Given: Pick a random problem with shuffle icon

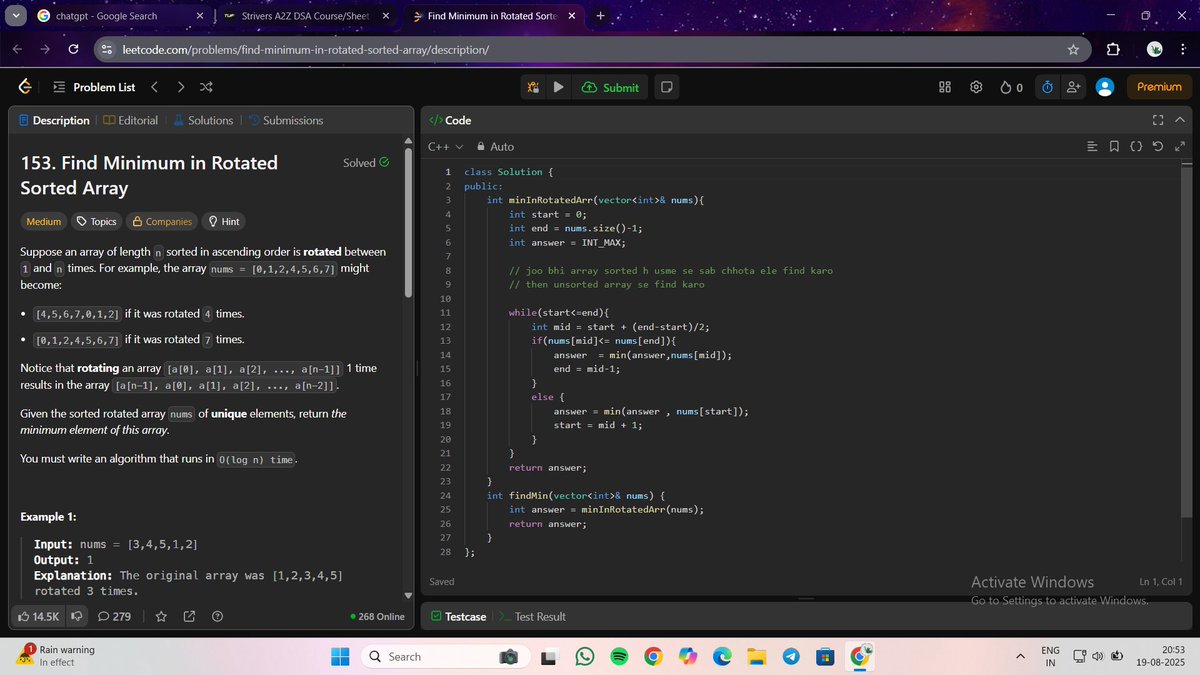Looking at the screenshot, I should click(206, 87).
